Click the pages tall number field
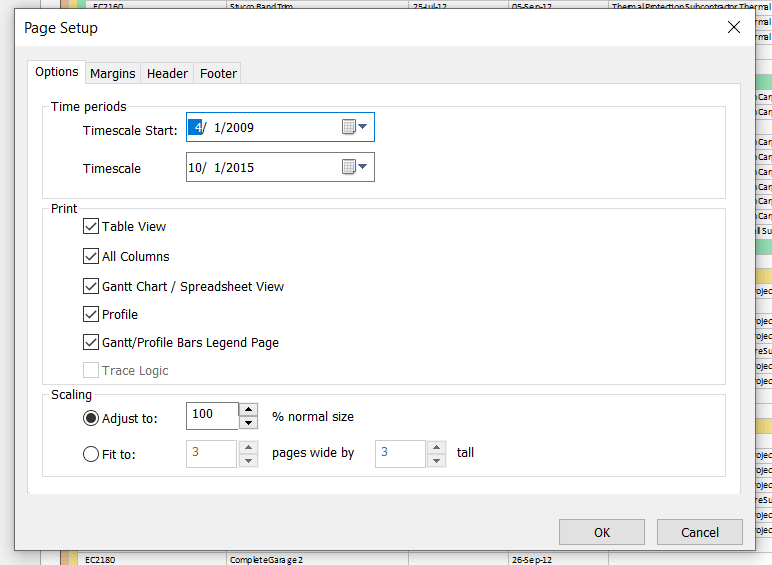Viewport: 772px width, 565px height. pos(400,454)
